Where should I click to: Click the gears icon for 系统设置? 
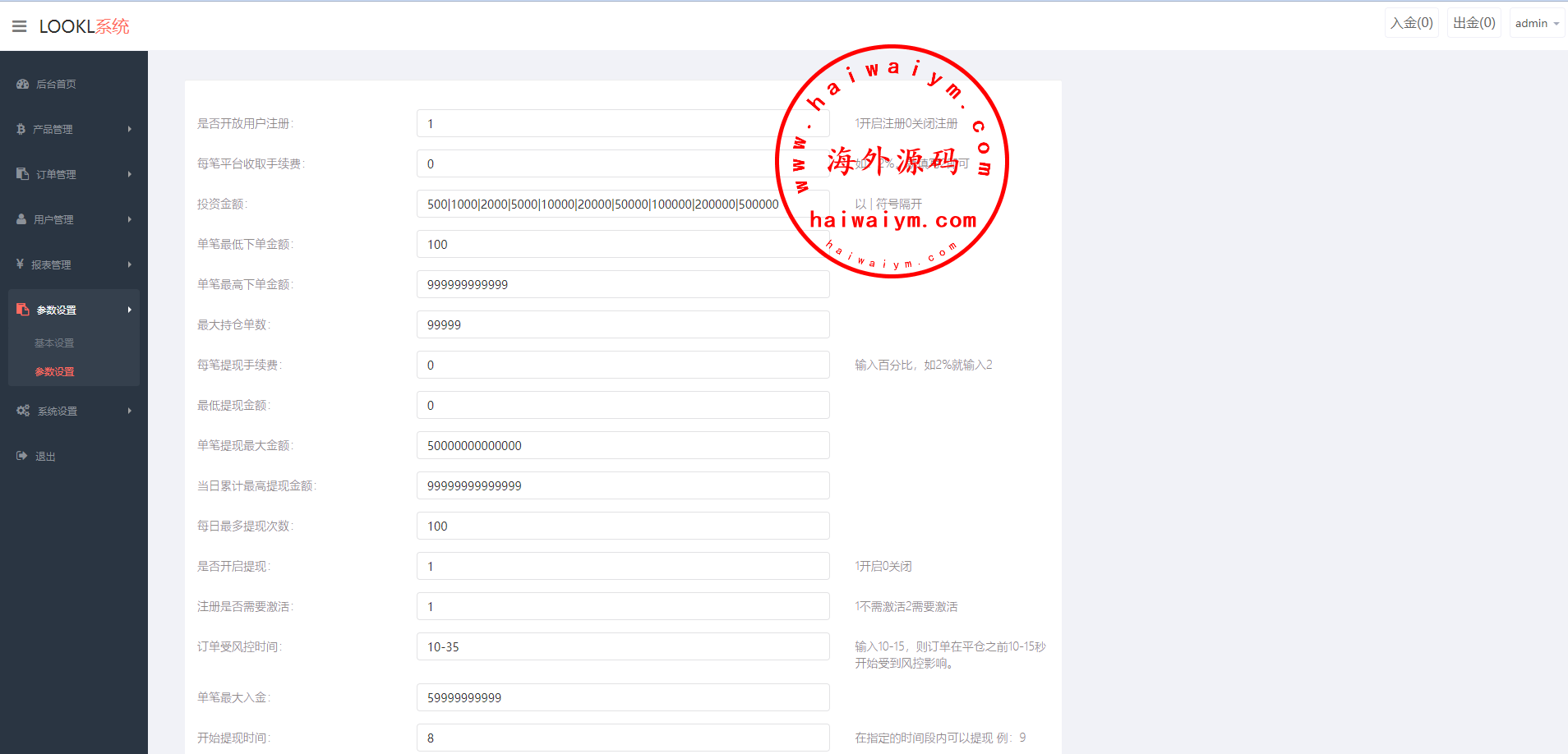[23, 411]
